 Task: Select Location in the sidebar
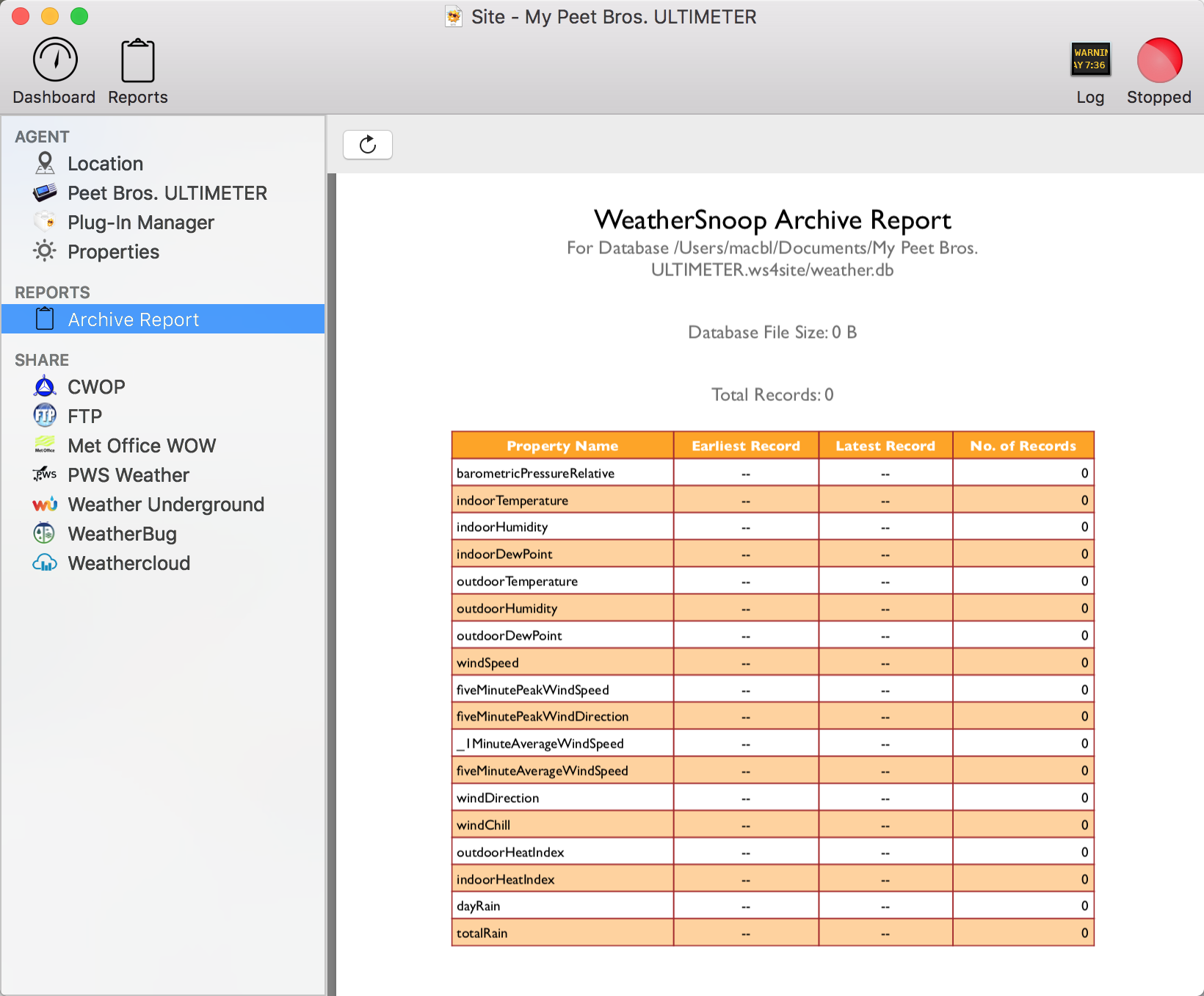tap(106, 164)
